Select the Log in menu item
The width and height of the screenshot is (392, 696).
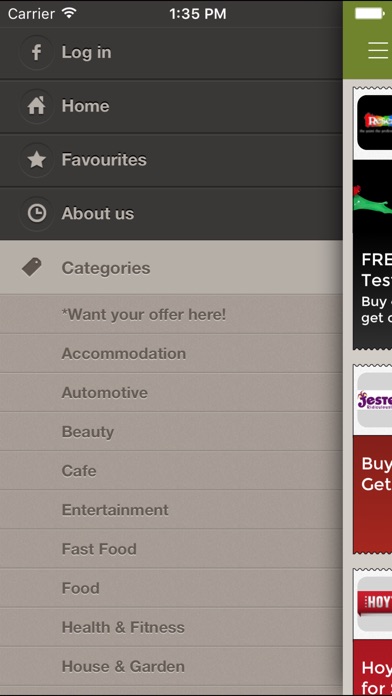171,53
